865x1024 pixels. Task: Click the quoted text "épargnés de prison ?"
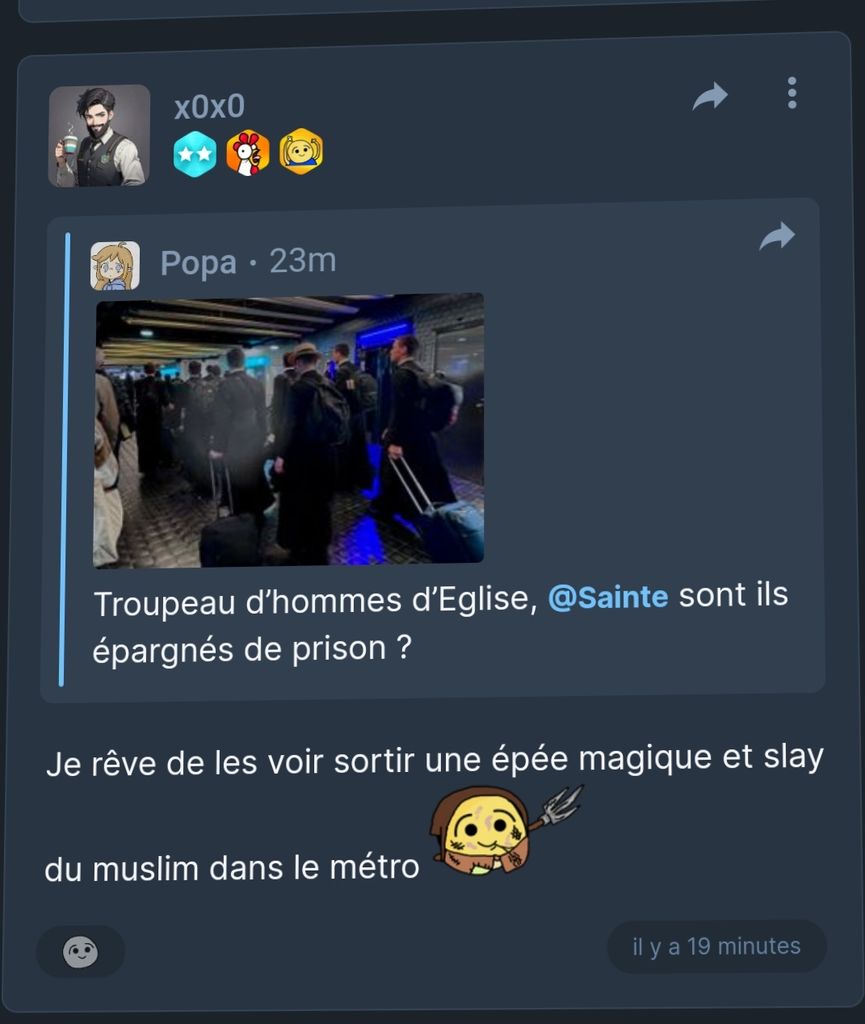pos(252,649)
